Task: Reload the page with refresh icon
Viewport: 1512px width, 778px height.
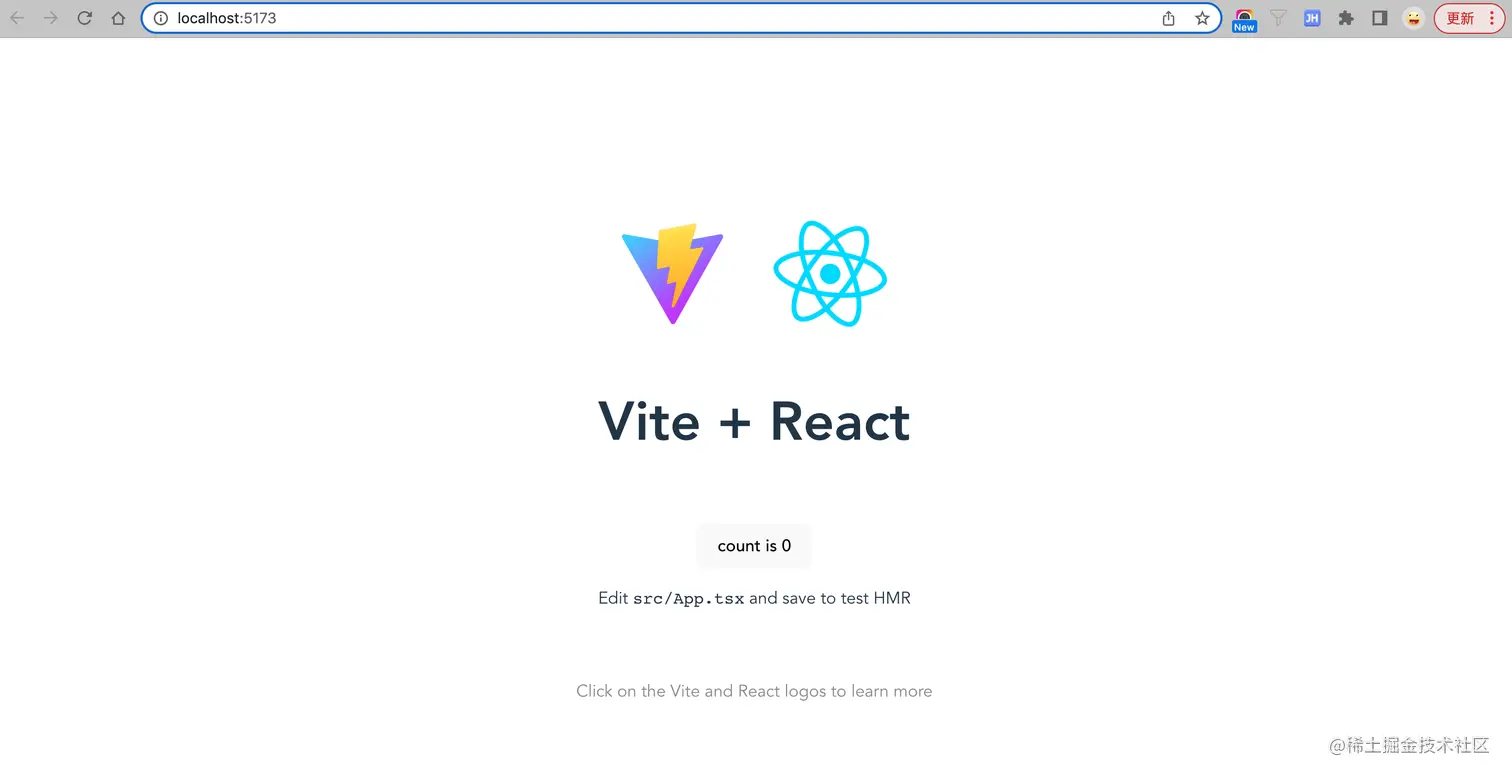Action: pos(85,18)
